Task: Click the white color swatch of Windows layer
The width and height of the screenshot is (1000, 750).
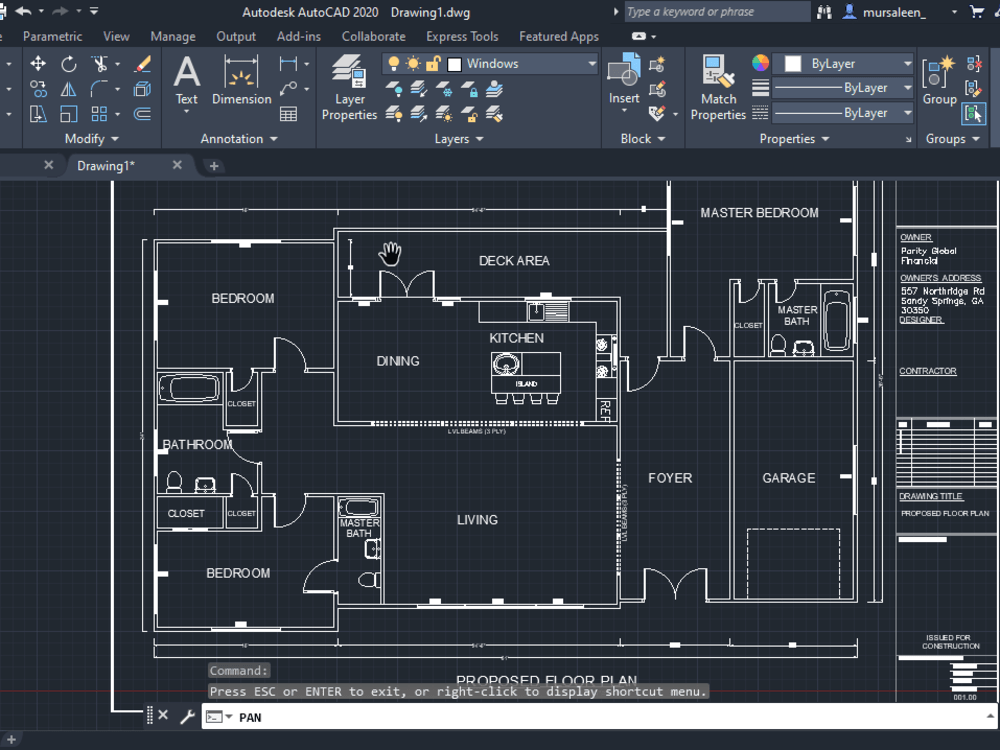Action: pos(454,64)
